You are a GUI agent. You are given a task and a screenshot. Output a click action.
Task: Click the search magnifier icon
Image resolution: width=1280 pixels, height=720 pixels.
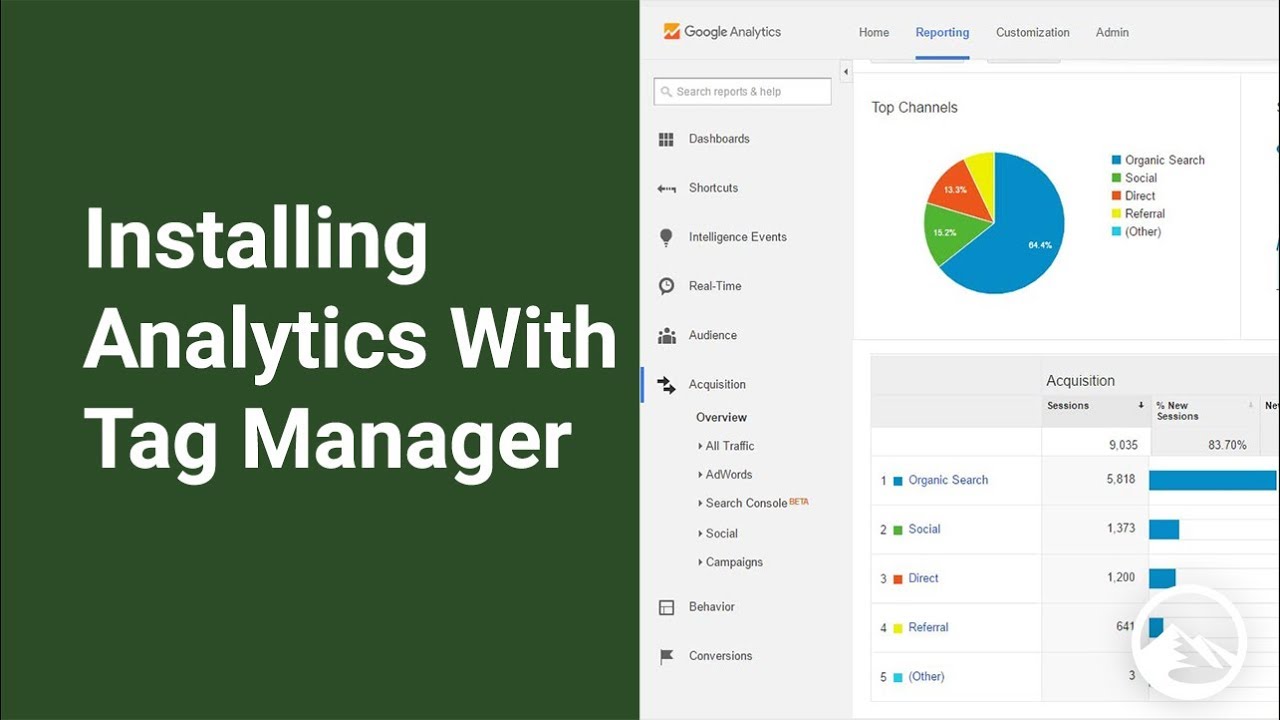pyautogui.click(x=666, y=92)
